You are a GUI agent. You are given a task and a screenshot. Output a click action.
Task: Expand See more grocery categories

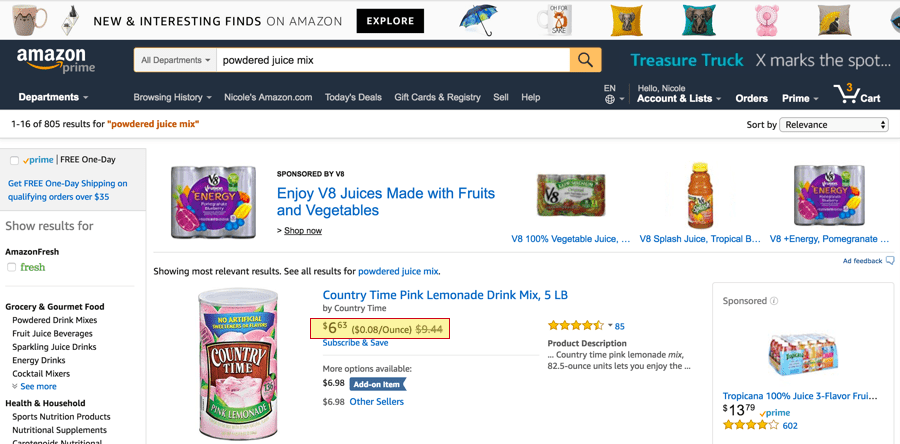pyautogui.click(x=34, y=387)
